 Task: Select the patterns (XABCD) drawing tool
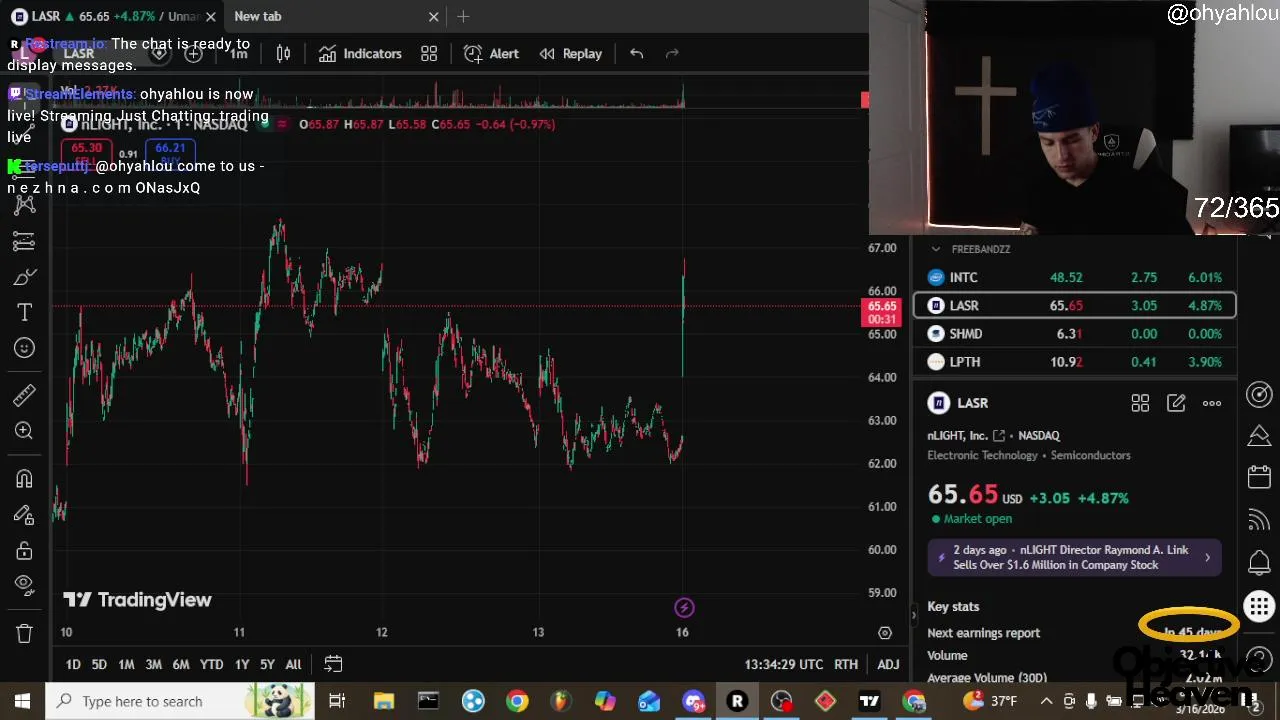click(x=24, y=205)
